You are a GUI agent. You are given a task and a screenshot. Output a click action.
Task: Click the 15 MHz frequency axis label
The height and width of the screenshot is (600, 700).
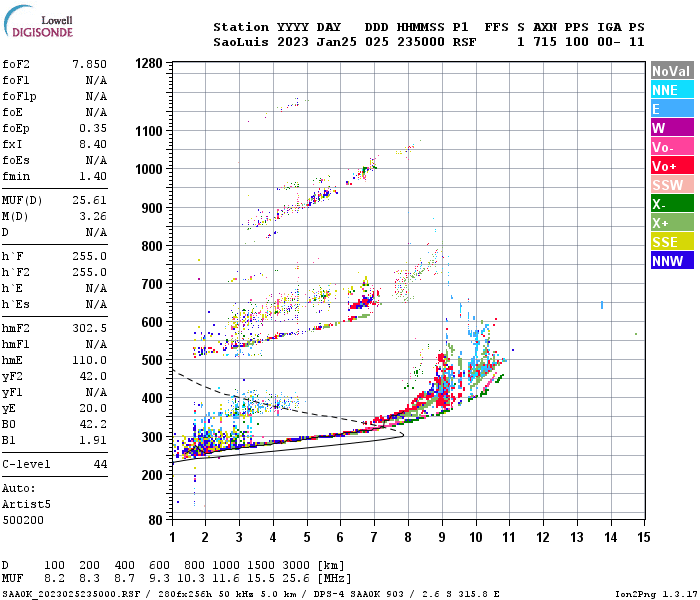tap(643, 537)
